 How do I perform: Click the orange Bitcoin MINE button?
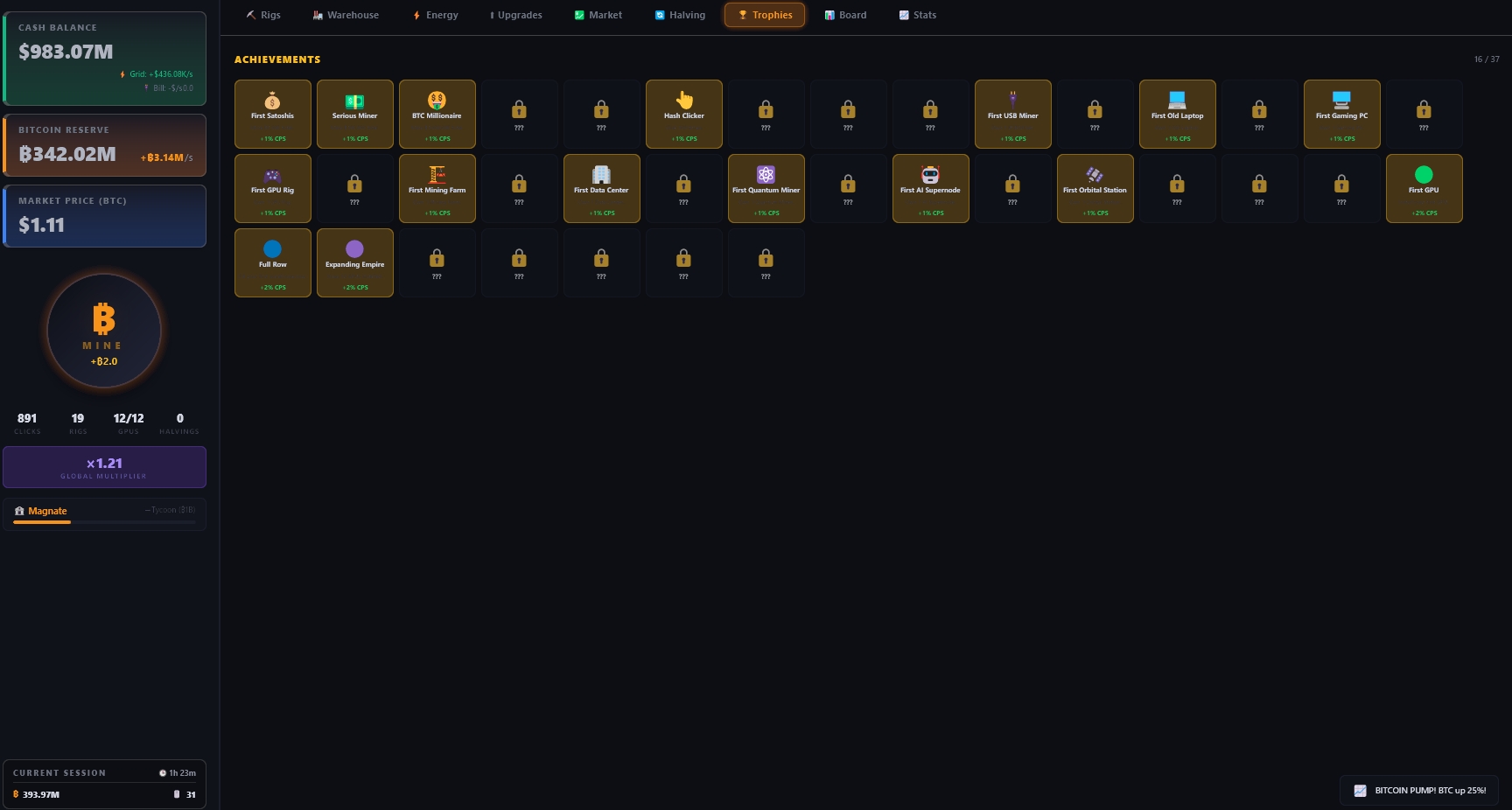(x=104, y=331)
